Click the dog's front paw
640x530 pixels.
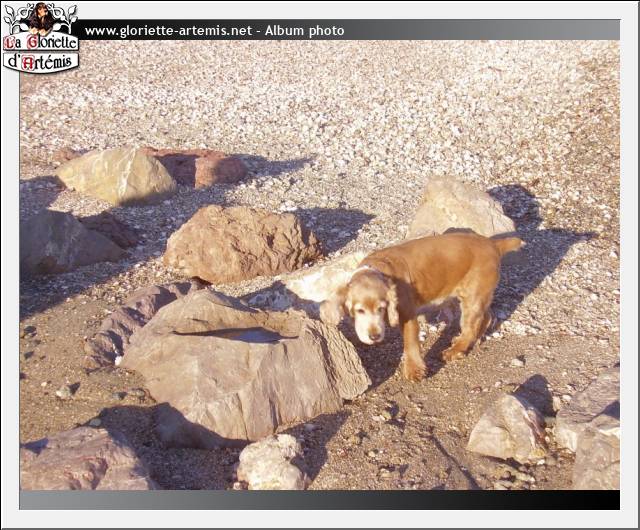pos(413,371)
